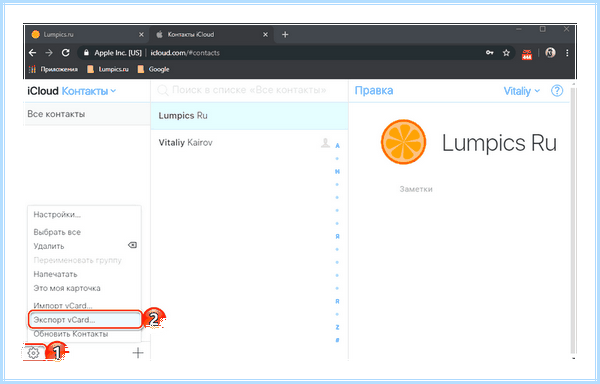This screenshot has height=384, width=600.
Task: Click the contact card scrollbar
Action: point(573,222)
